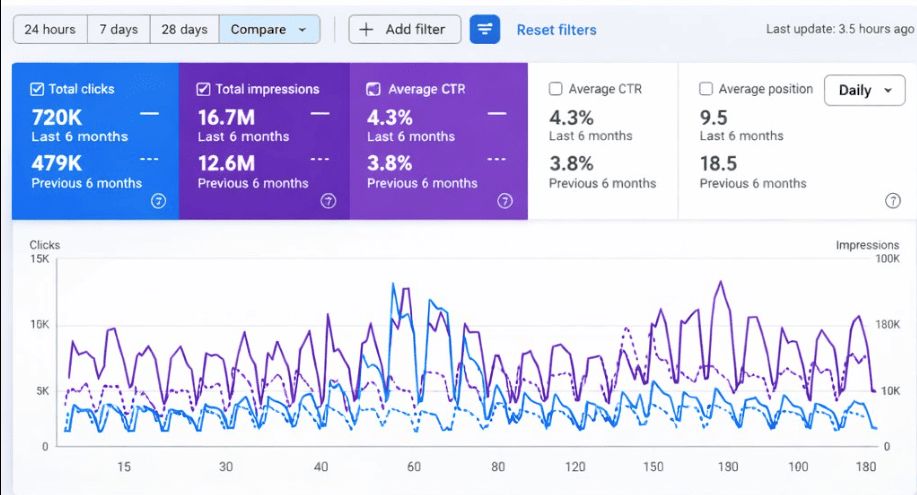The height and width of the screenshot is (495, 917).
Task: Open help for the Total impressions card
Action: pos(328,201)
